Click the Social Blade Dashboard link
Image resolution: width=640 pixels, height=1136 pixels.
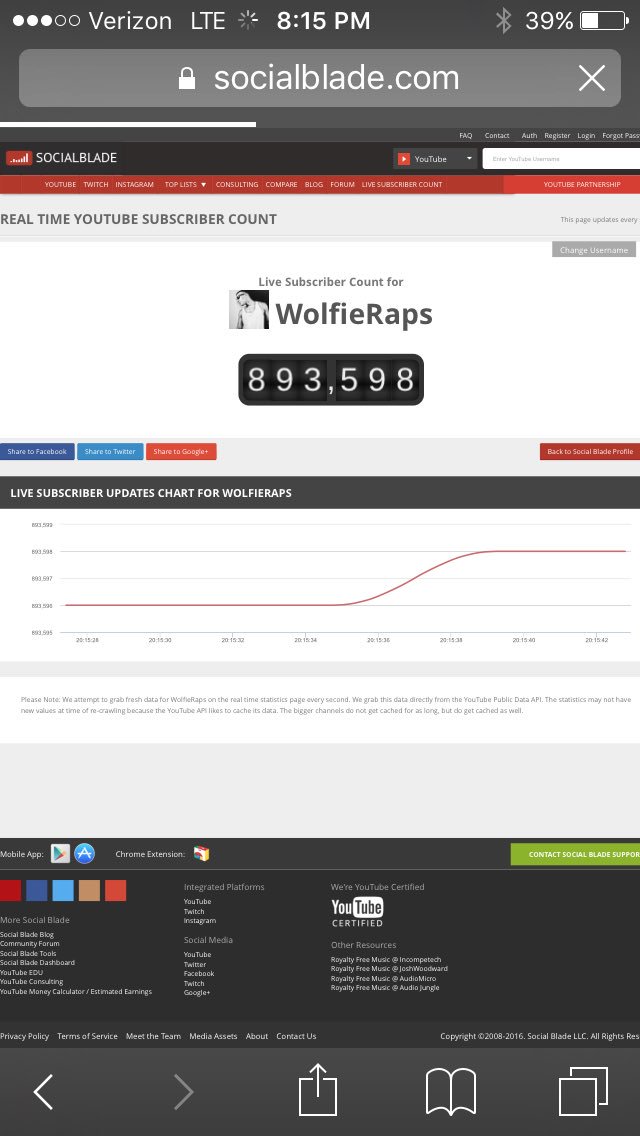click(38, 962)
